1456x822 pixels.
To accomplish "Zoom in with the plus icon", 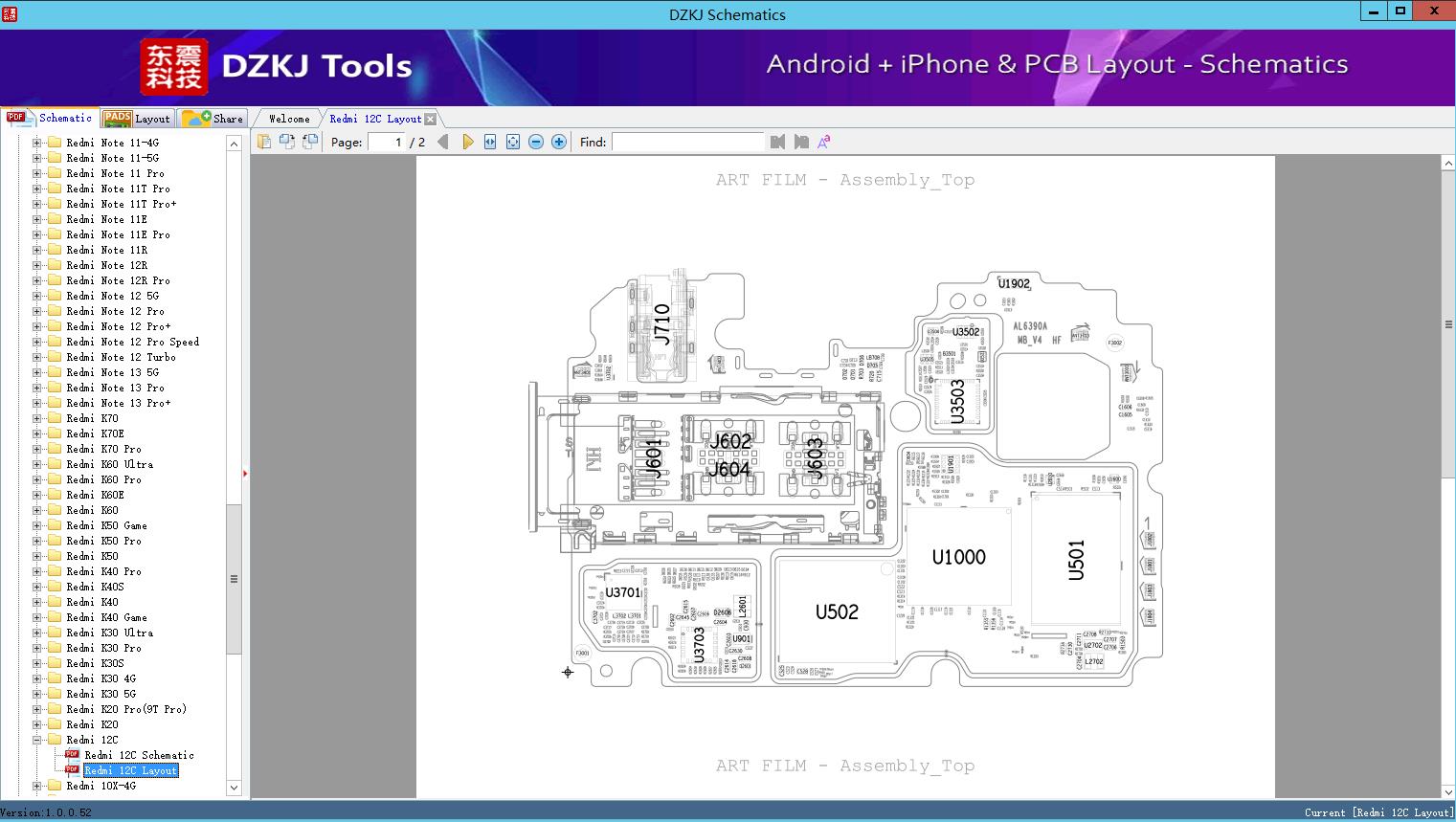I will (x=559, y=142).
